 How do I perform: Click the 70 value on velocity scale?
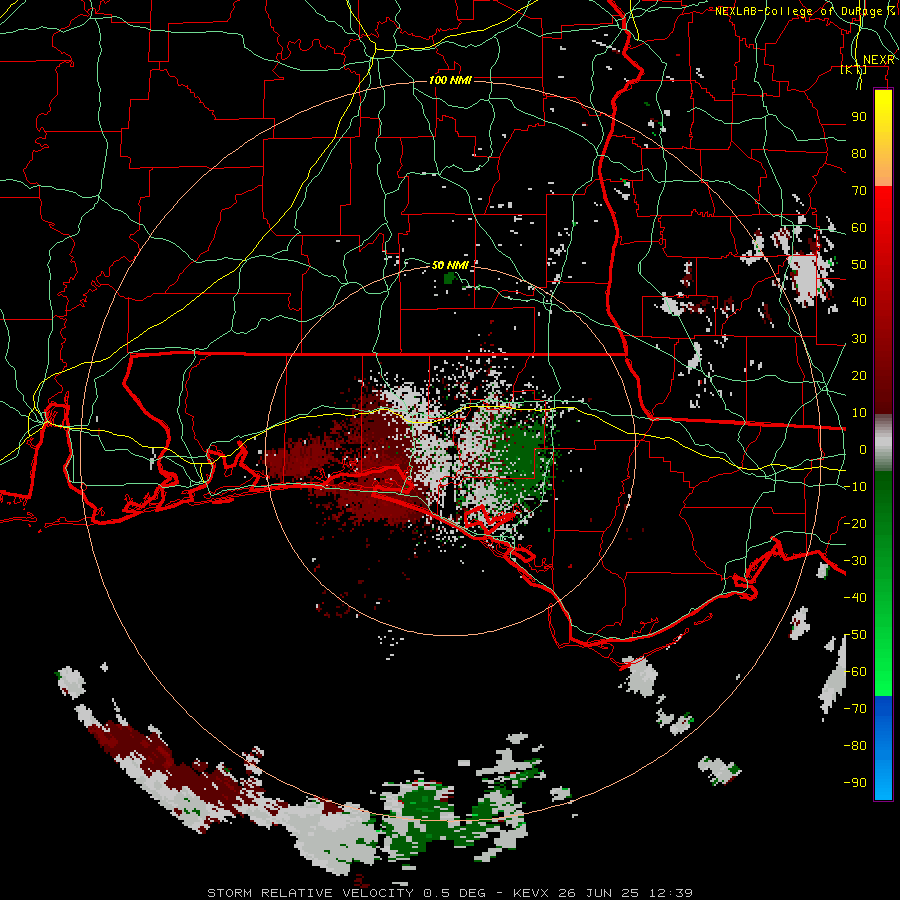click(x=859, y=190)
